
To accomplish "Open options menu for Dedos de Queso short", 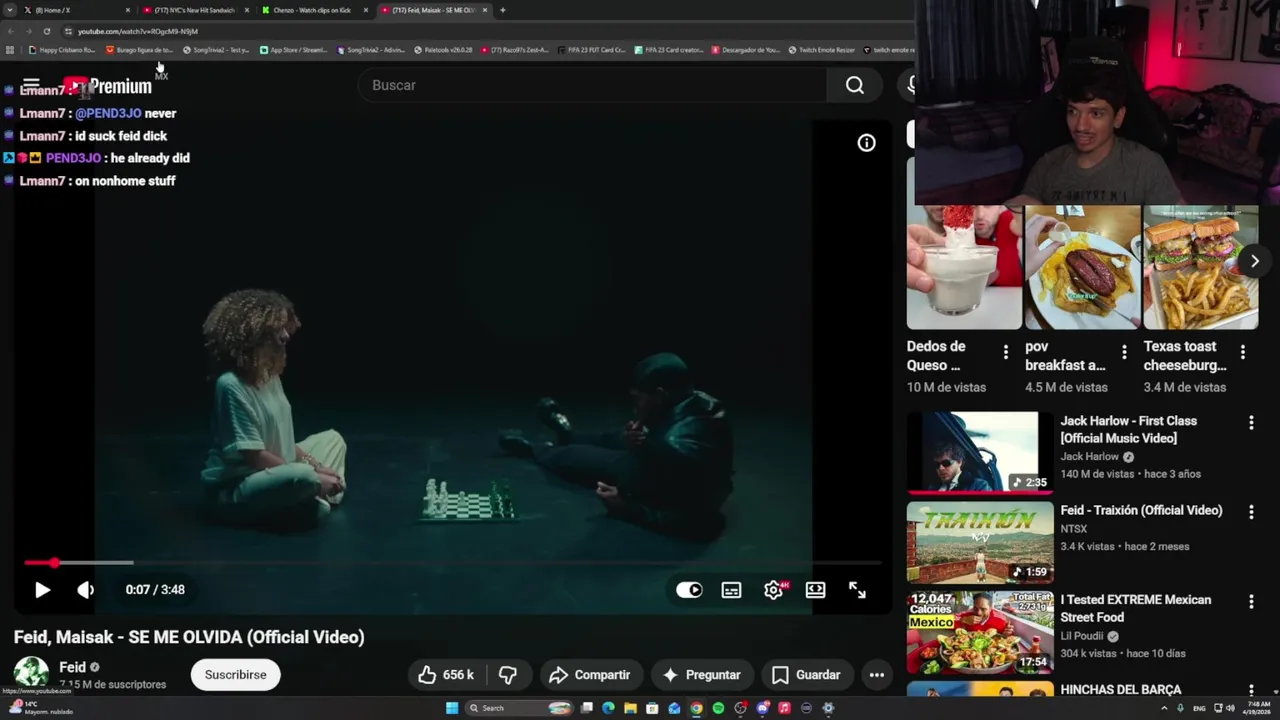I will tap(1006, 352).
